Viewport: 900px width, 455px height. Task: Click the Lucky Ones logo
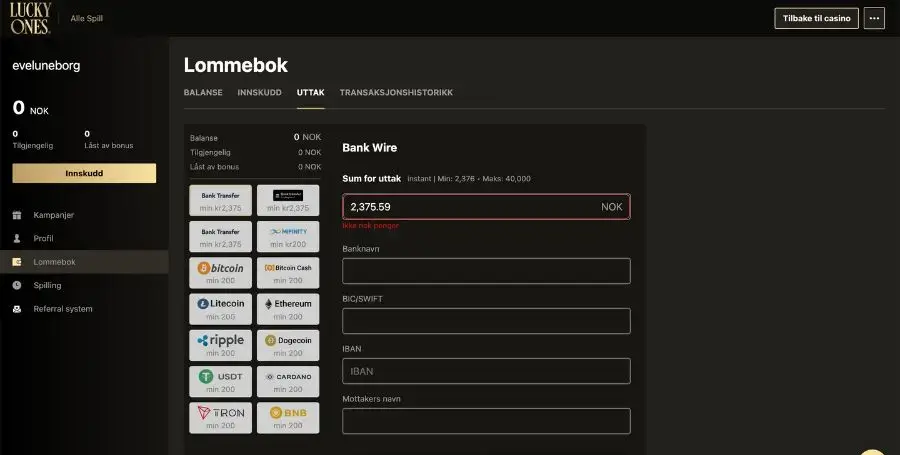pyautogui.click(x=30, y=18)
